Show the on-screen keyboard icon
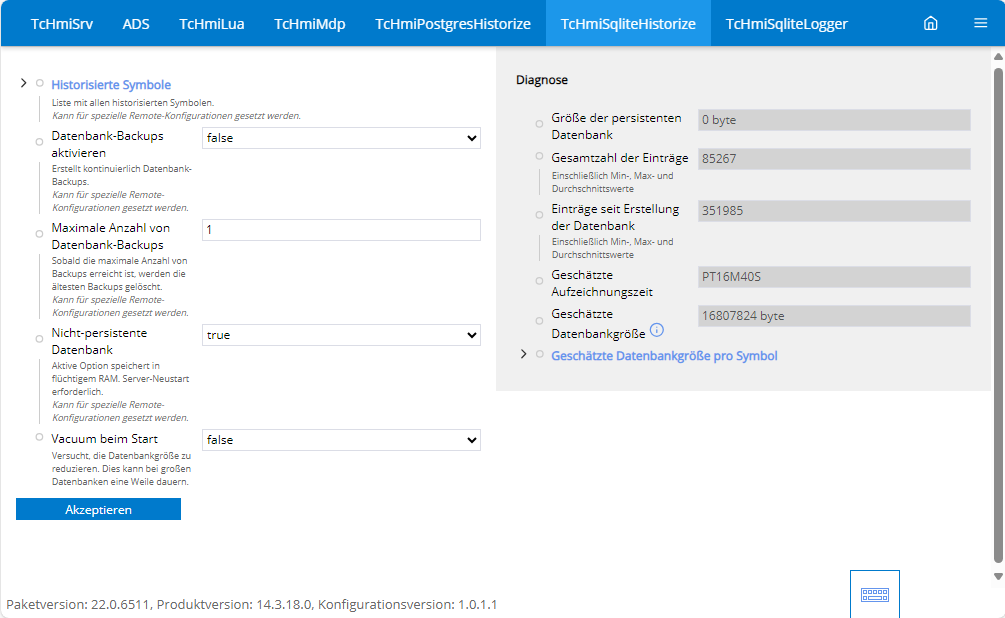1005x618 pixels. pos(875,594)
